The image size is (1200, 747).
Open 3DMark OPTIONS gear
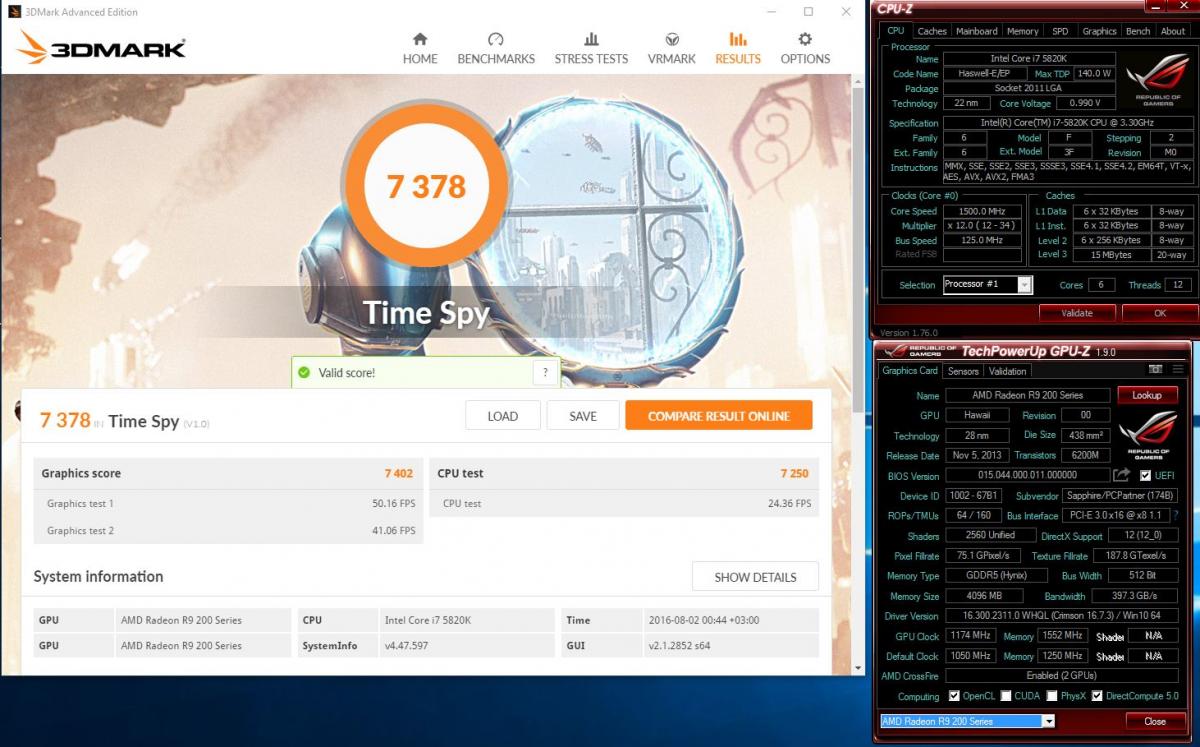[805, 48]
